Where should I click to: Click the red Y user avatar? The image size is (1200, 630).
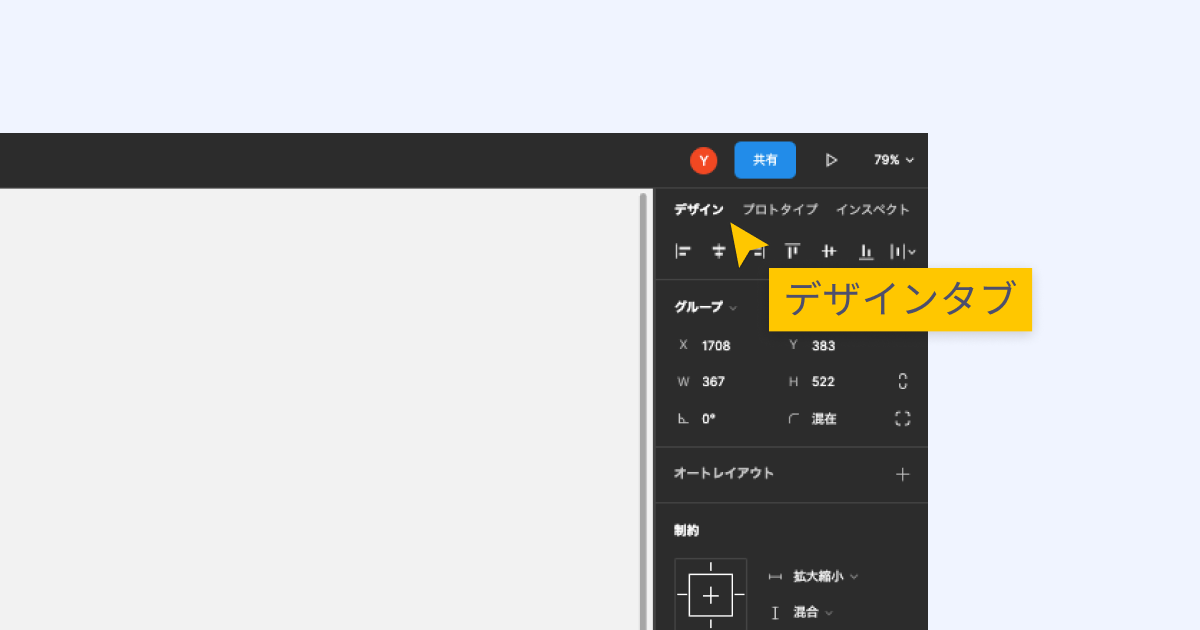pyautogui.click(x=703, y=160)
